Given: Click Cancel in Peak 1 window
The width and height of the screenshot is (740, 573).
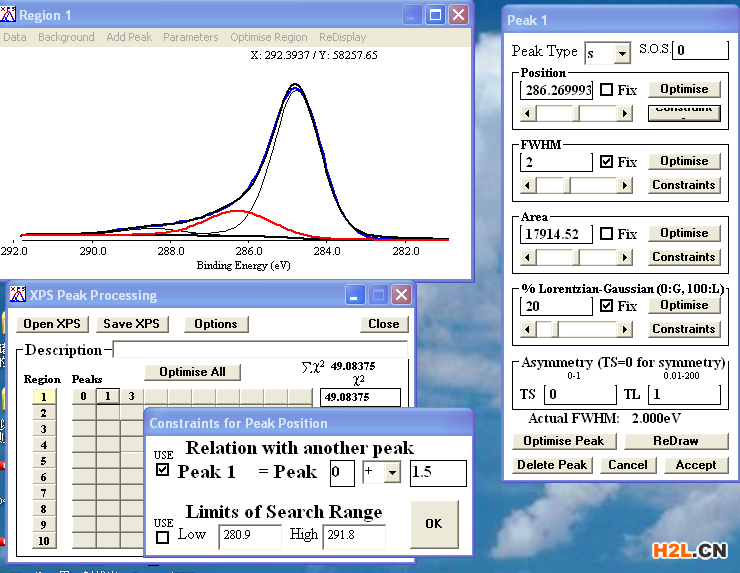Looking at the screenshot, I should point(628,465).
